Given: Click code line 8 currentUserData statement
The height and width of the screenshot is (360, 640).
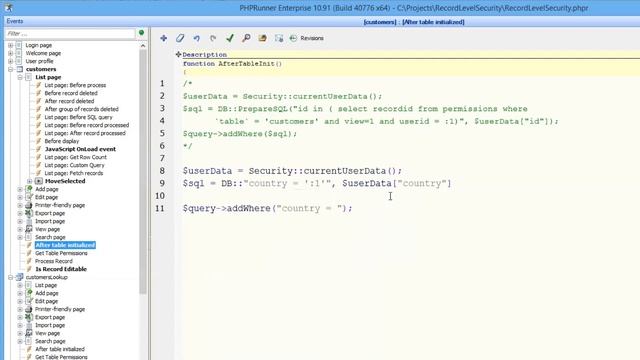Looking at the screenshot, I should coord(292,171).
